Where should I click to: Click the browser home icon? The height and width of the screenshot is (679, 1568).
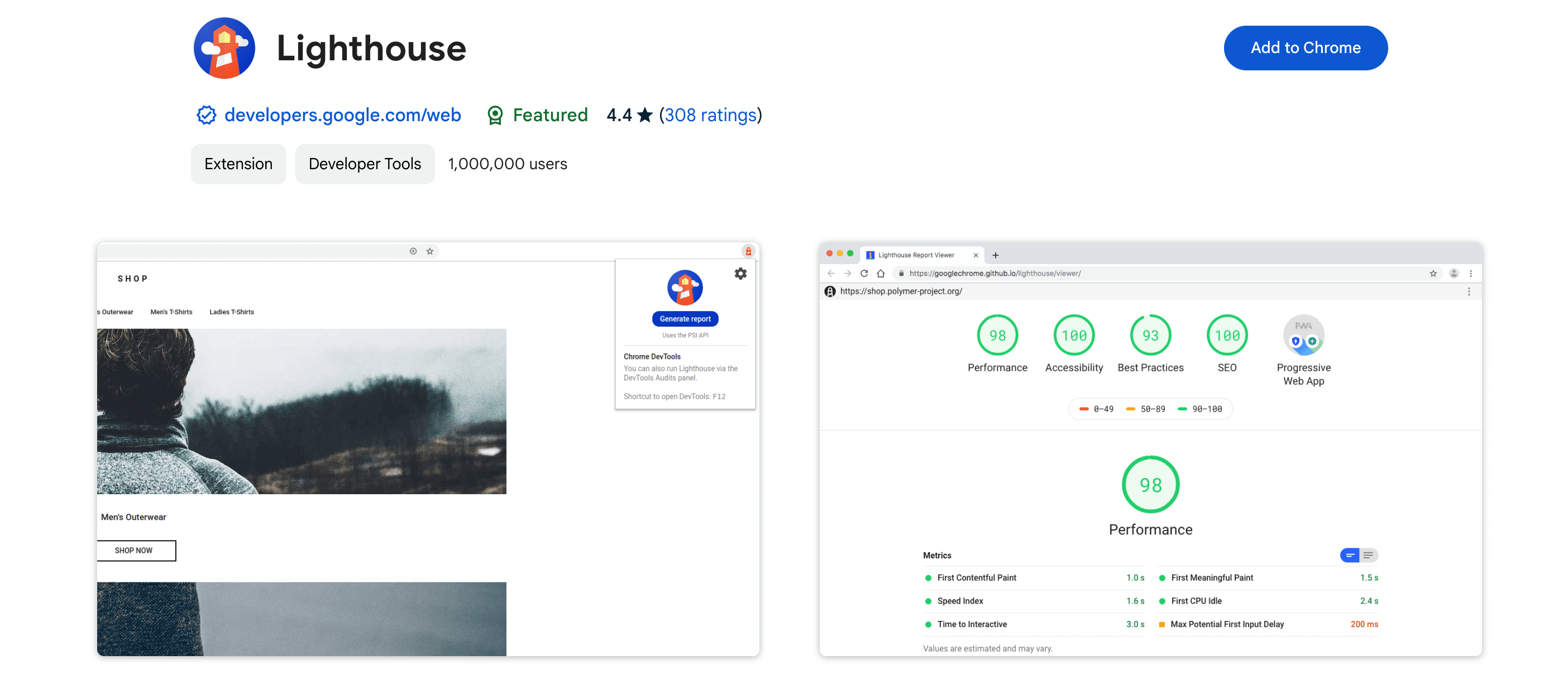(x=880, y=273)
